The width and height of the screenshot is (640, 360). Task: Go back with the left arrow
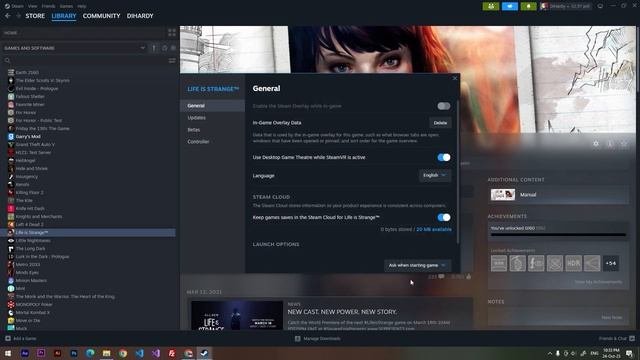point(8,16)
